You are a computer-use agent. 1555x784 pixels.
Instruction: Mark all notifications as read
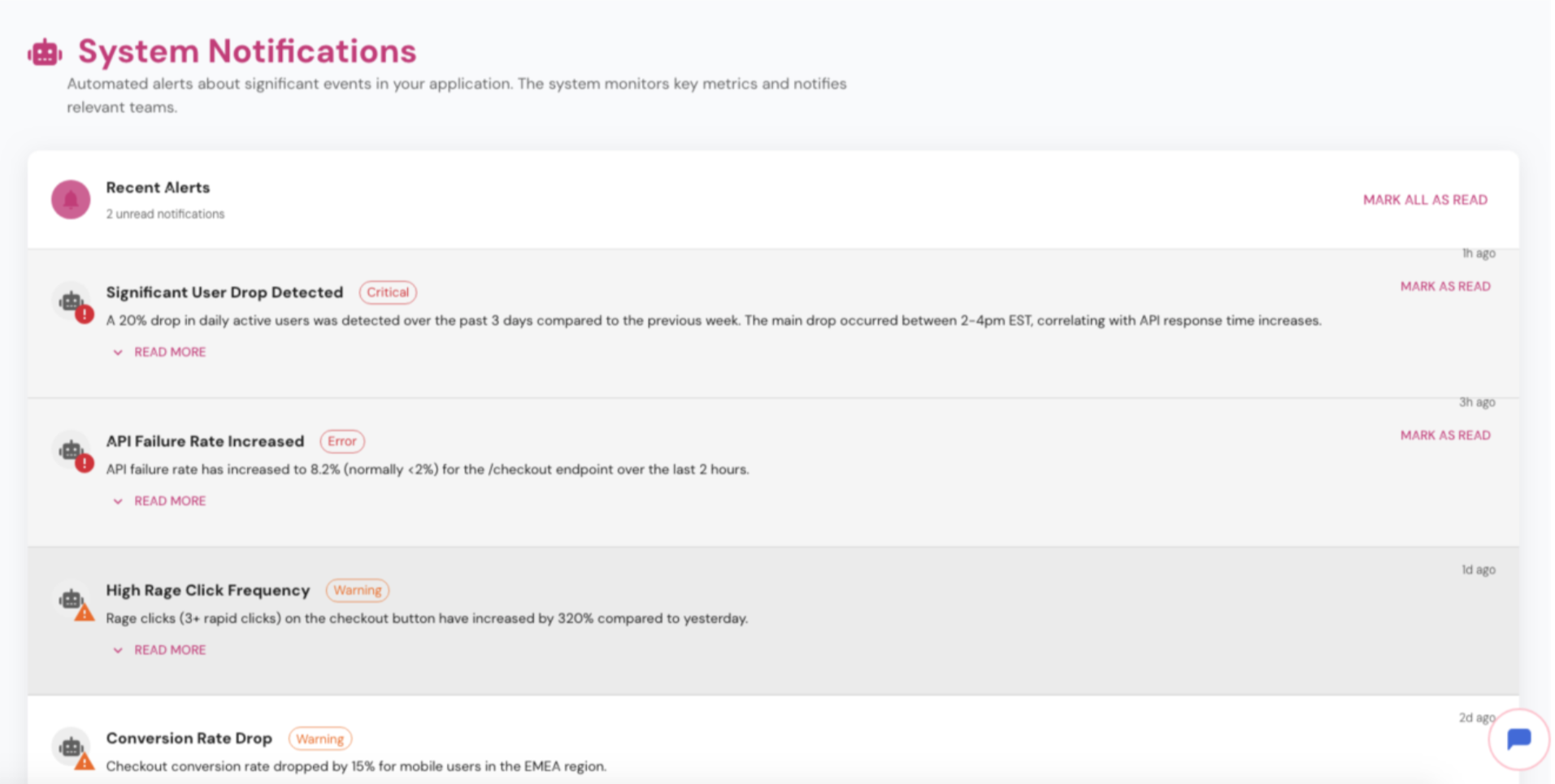pos(1424,200)
